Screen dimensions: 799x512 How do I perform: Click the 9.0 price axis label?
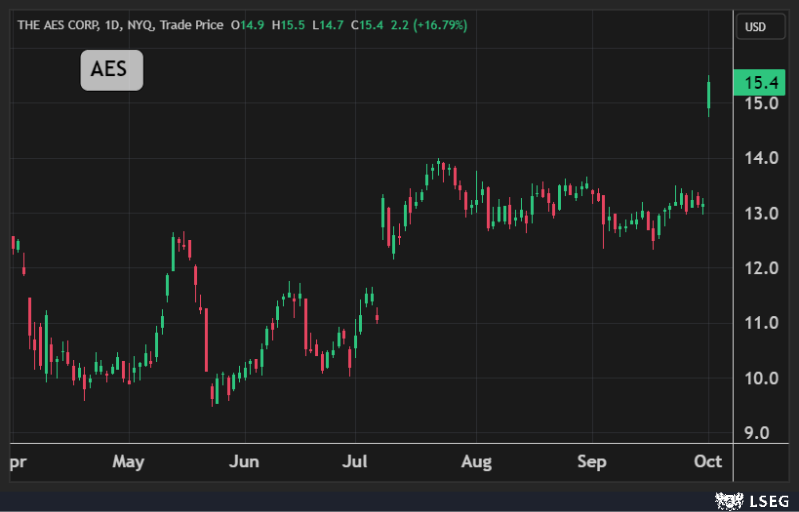point(755,434)
